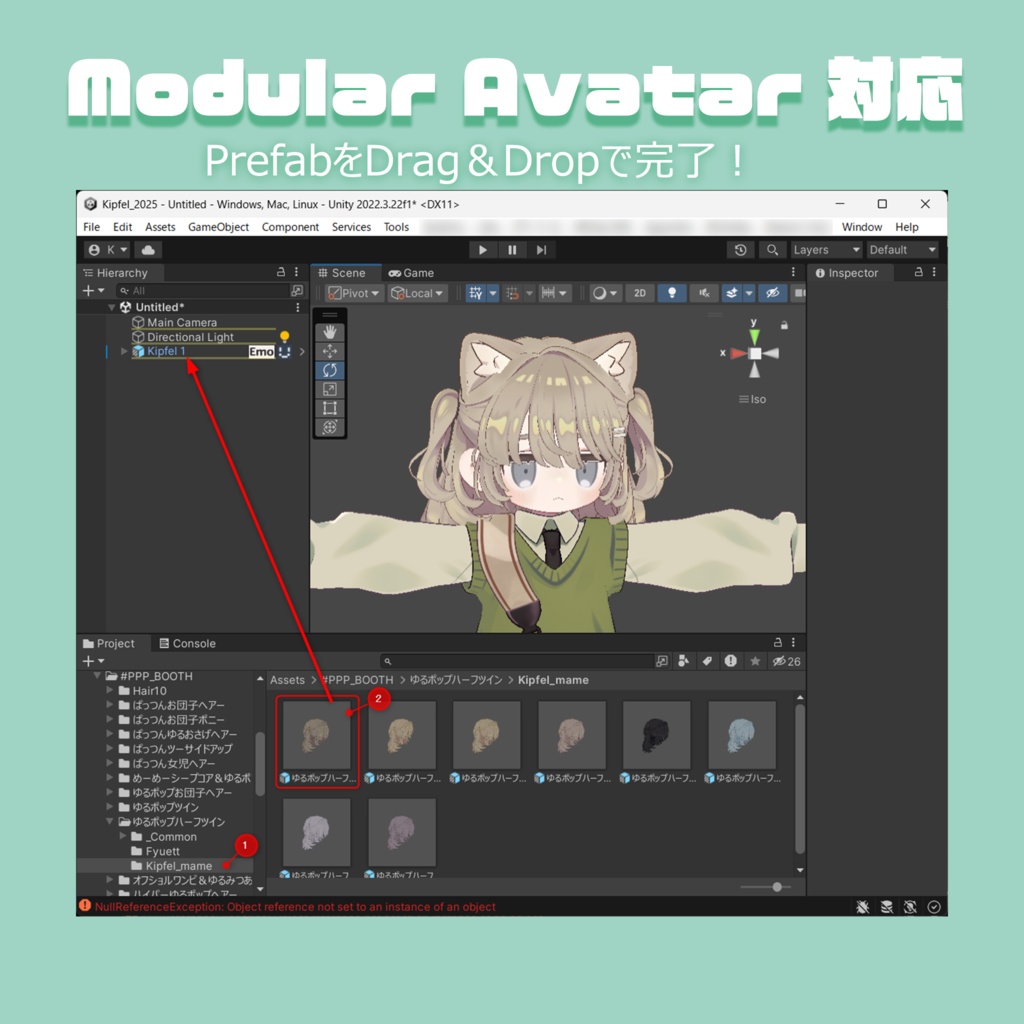
Task: Expand the Kipfel 1 object
Action: [x=123, y=351]
